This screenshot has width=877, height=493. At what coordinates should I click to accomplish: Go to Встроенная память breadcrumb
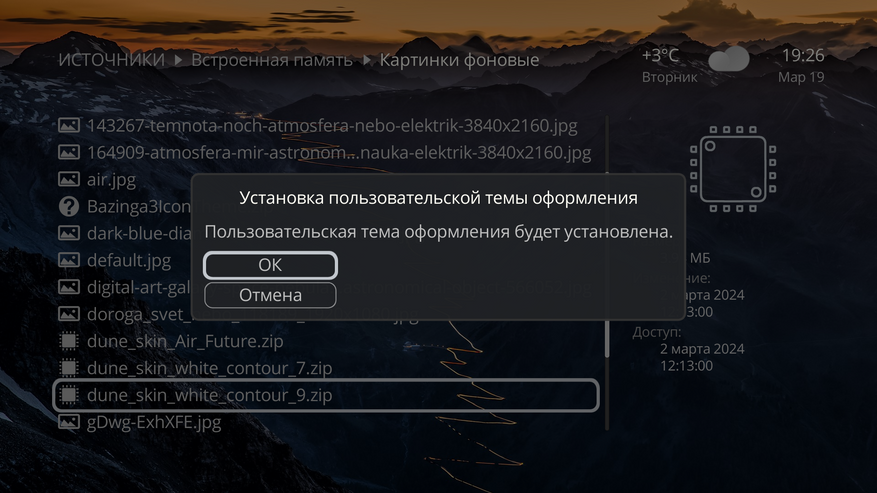tap(272, 60)
